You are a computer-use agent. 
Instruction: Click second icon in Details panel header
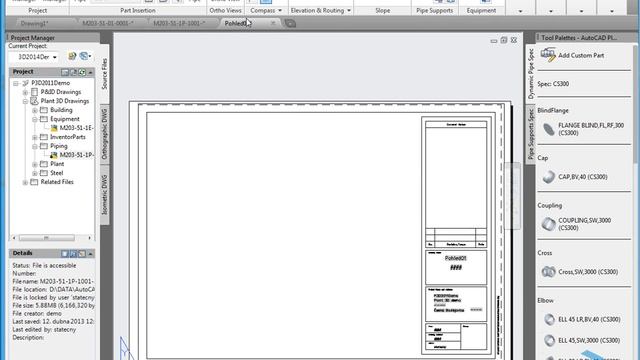click(x=73, y=254)
